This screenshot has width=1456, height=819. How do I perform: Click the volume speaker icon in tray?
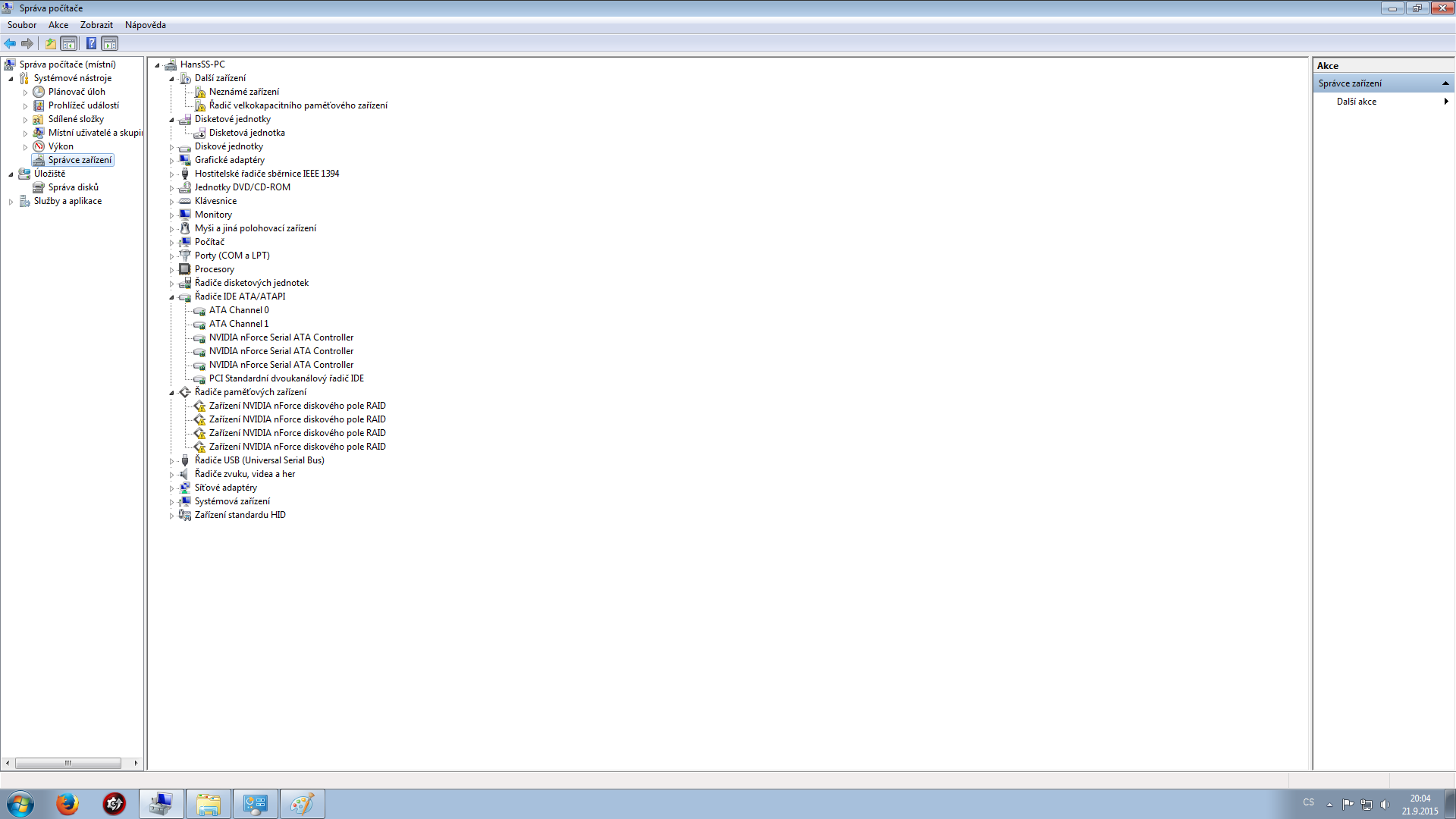(1385, 804)
